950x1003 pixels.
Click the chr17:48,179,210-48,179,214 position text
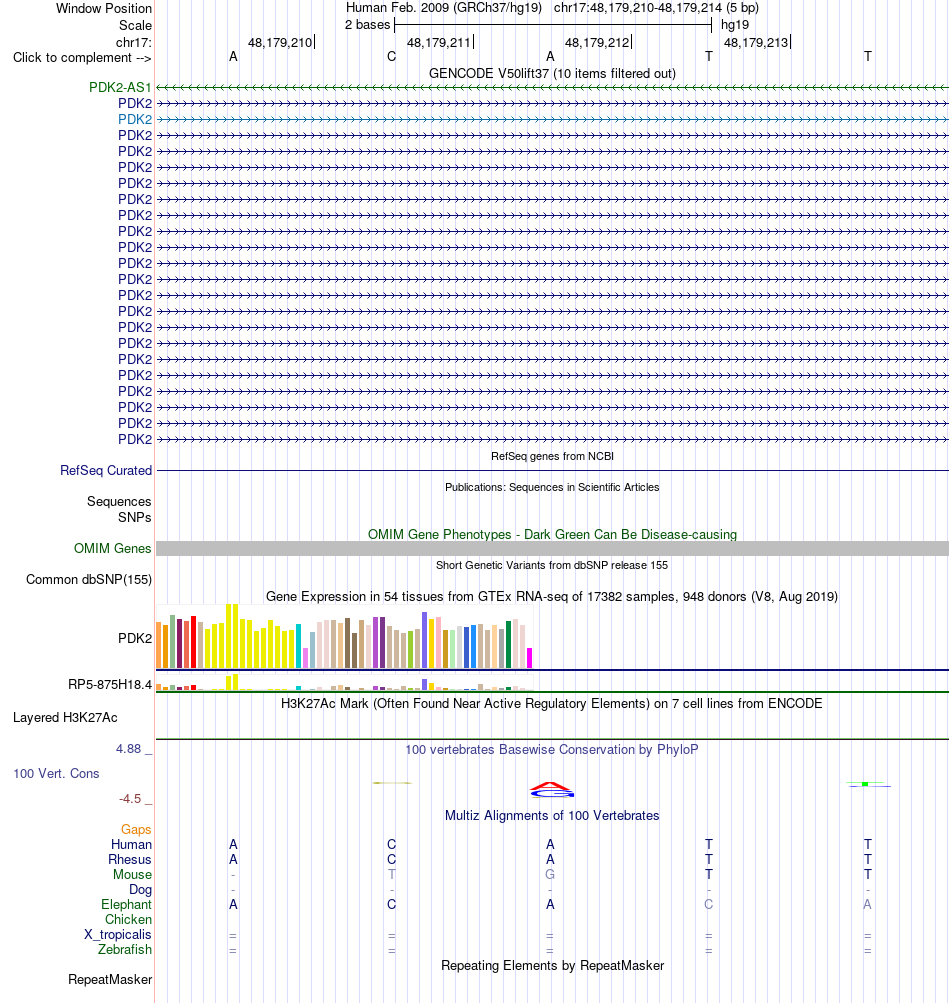(x=638, y=8)
